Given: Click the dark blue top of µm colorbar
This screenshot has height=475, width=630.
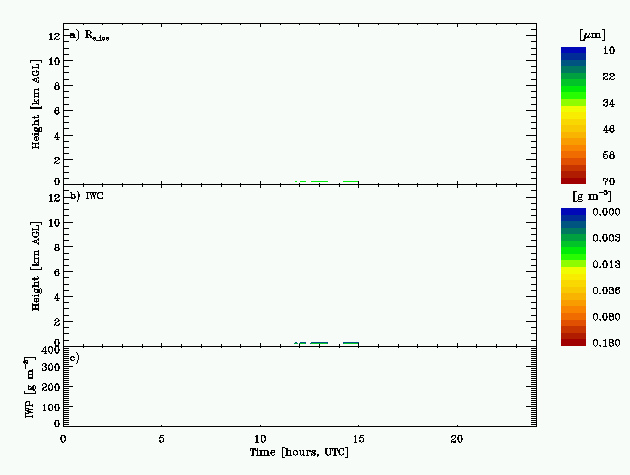Looking at the screenshot, I should 573,50.
